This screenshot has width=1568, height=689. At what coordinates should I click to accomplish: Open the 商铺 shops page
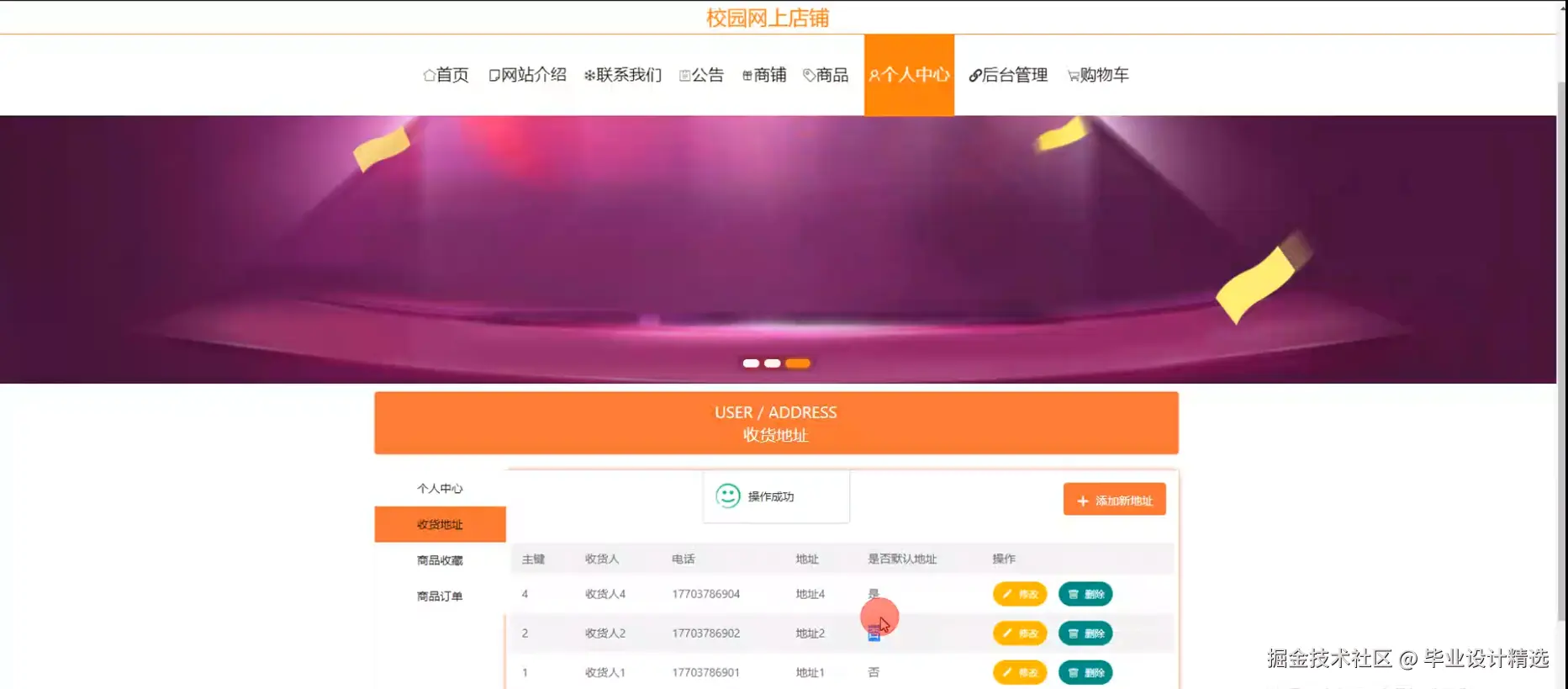[x=764, y=75]
